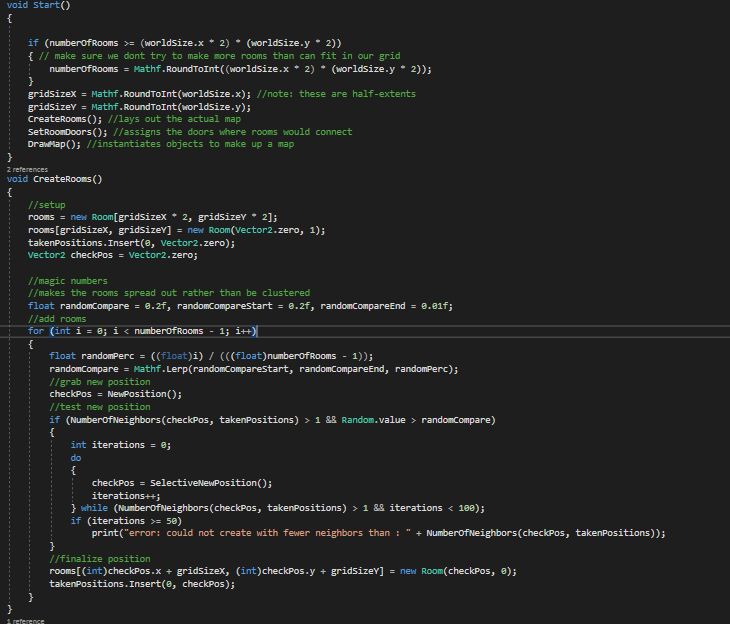Click the "//setup" comment
The height and width of the screenshot is (624, 730).
[47, 205]
